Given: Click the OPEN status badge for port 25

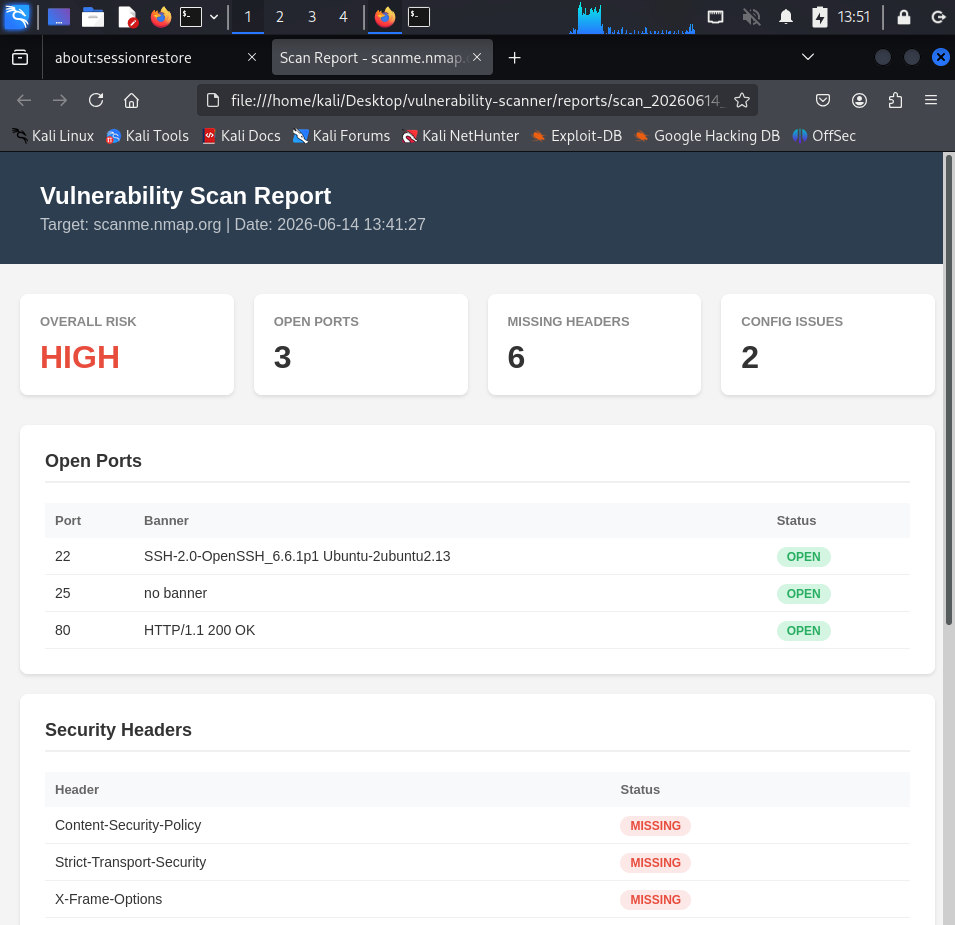Looking at the screenshot, I should coord(803,594).
